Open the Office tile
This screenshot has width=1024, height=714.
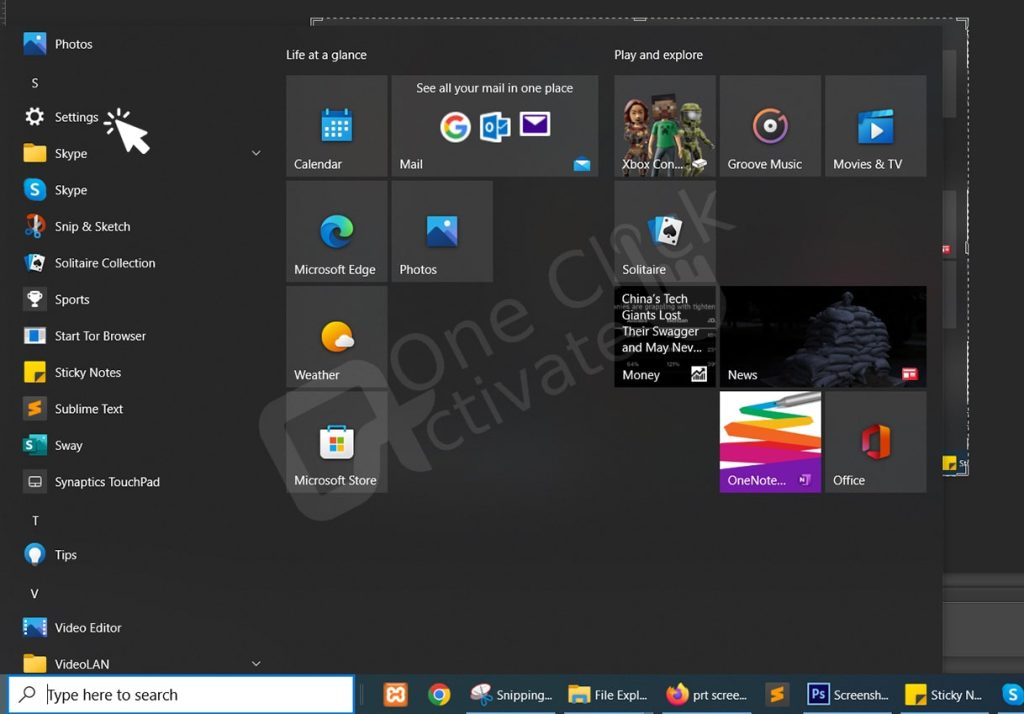[876, 442]
